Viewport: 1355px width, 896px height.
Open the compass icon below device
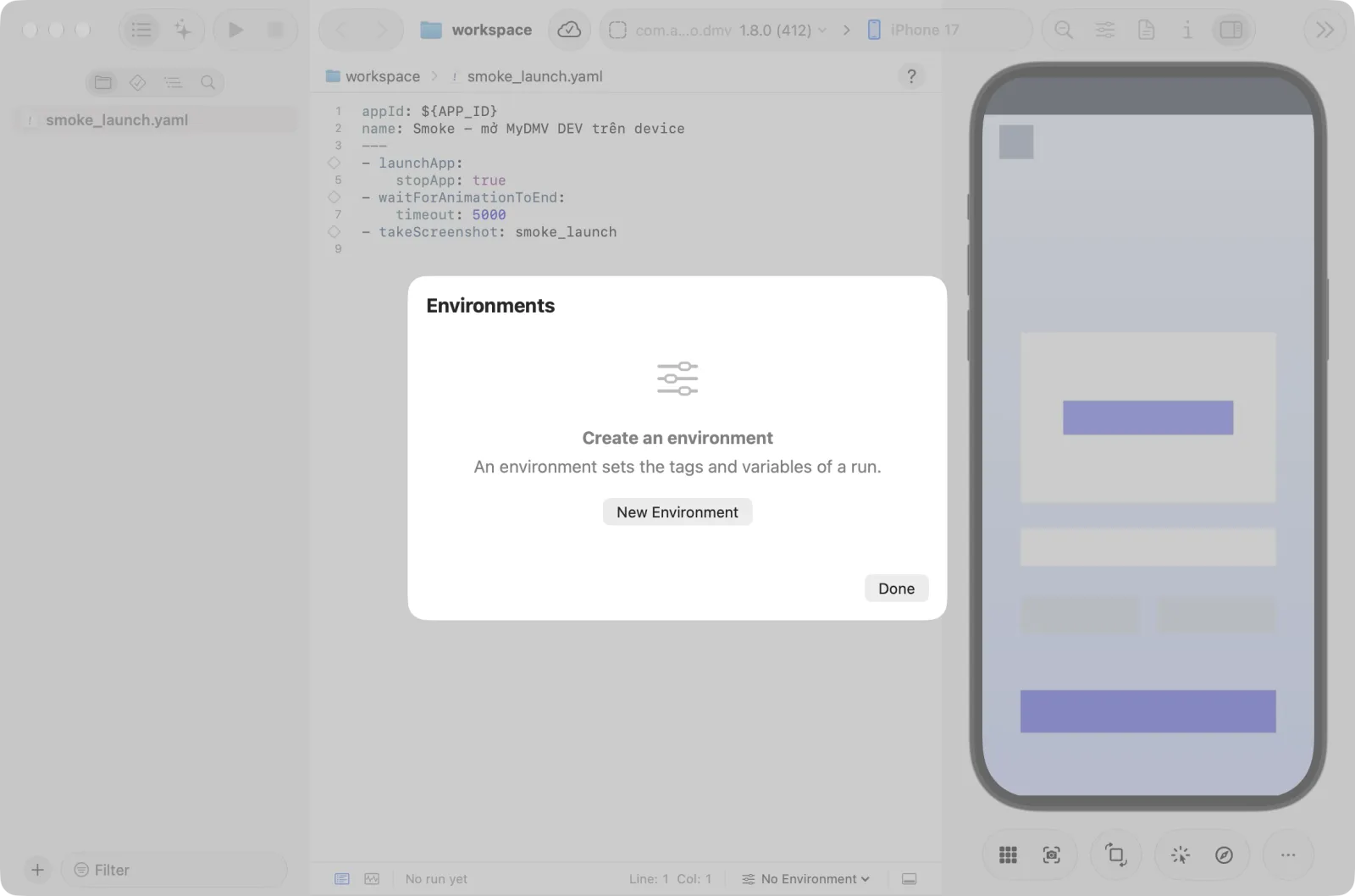coord(1224,855)
